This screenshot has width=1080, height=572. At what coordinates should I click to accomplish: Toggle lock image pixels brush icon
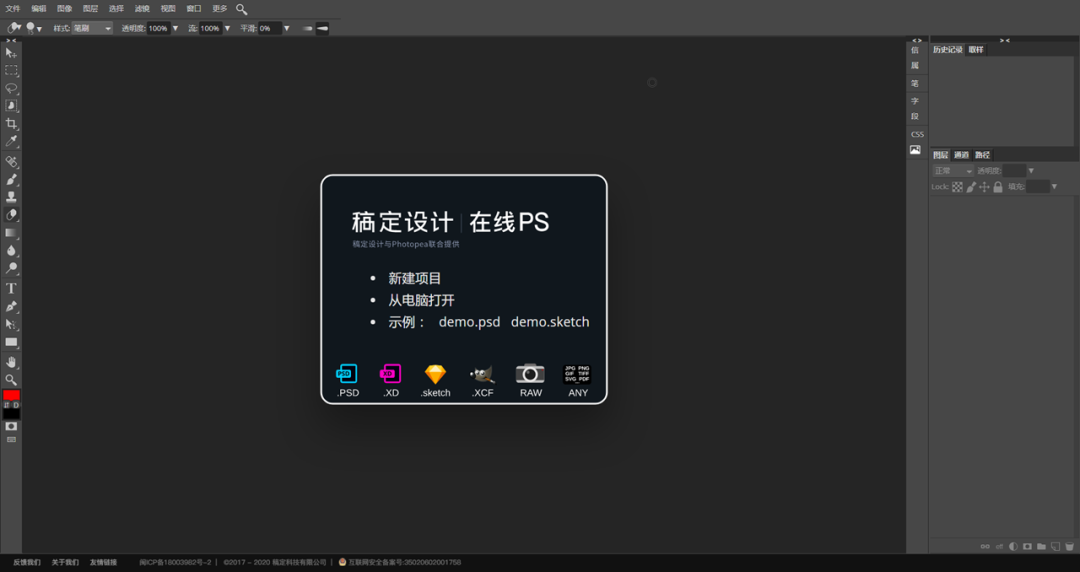pyautogui.click(x=971, y=187)
